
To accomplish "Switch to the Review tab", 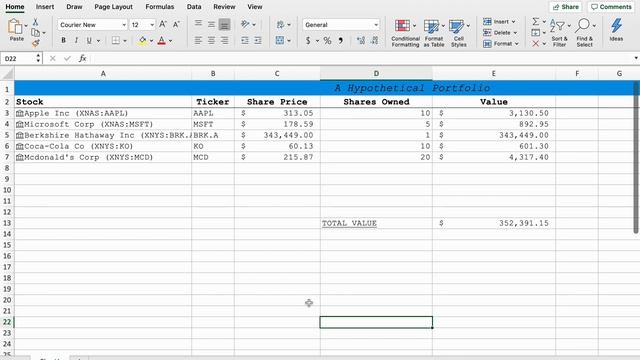I will point(224,7).
